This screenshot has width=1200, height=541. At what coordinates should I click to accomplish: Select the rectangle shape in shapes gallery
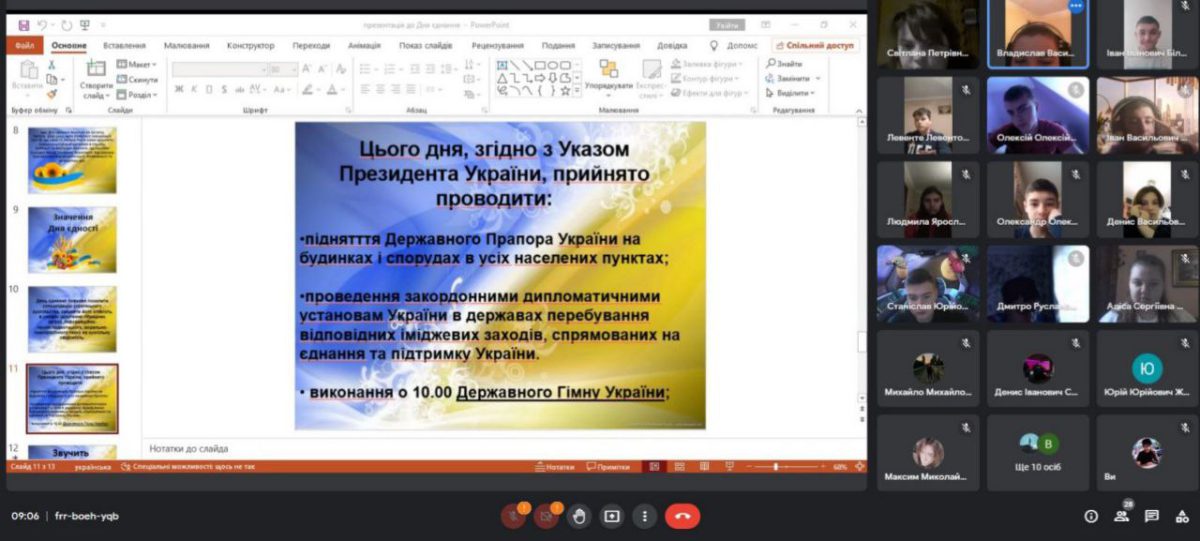[x=541, y=65]
